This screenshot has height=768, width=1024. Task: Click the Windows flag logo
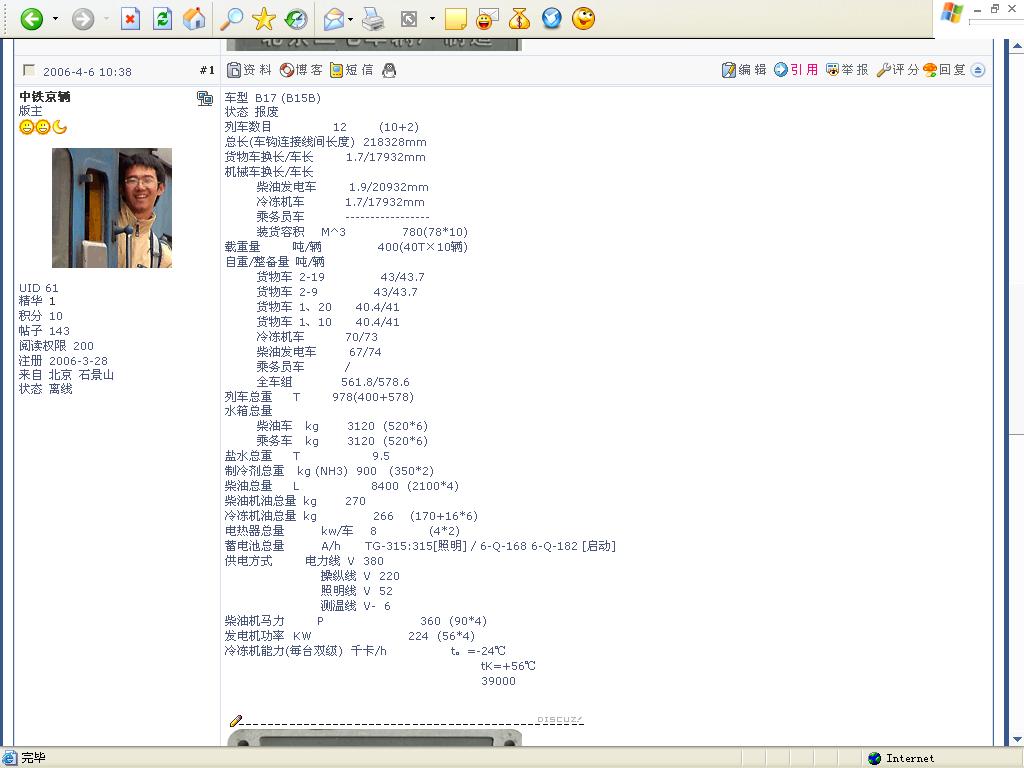(x=951, y=13)
